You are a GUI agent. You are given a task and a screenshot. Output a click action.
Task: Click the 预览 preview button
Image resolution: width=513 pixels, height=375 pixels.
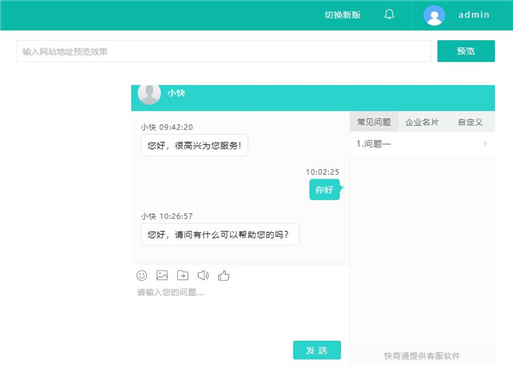tap(466, 51)
